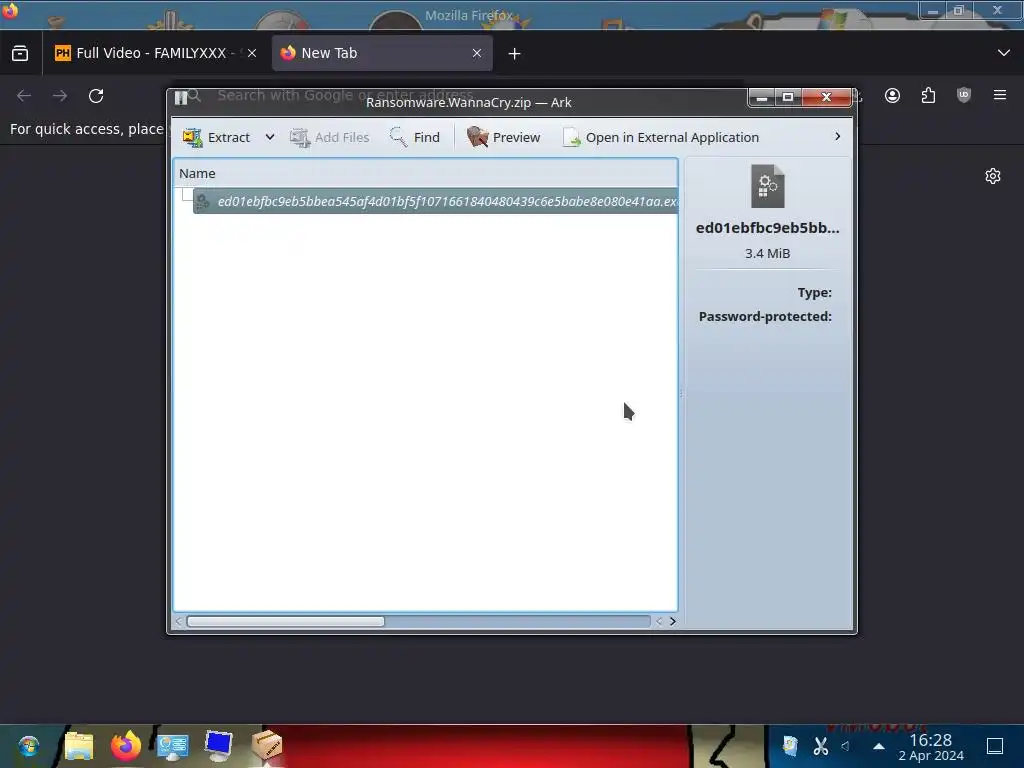Maximize the Ark window
Image resolution: width=1024 pixels, height=768 pixels.
[788, 97]
